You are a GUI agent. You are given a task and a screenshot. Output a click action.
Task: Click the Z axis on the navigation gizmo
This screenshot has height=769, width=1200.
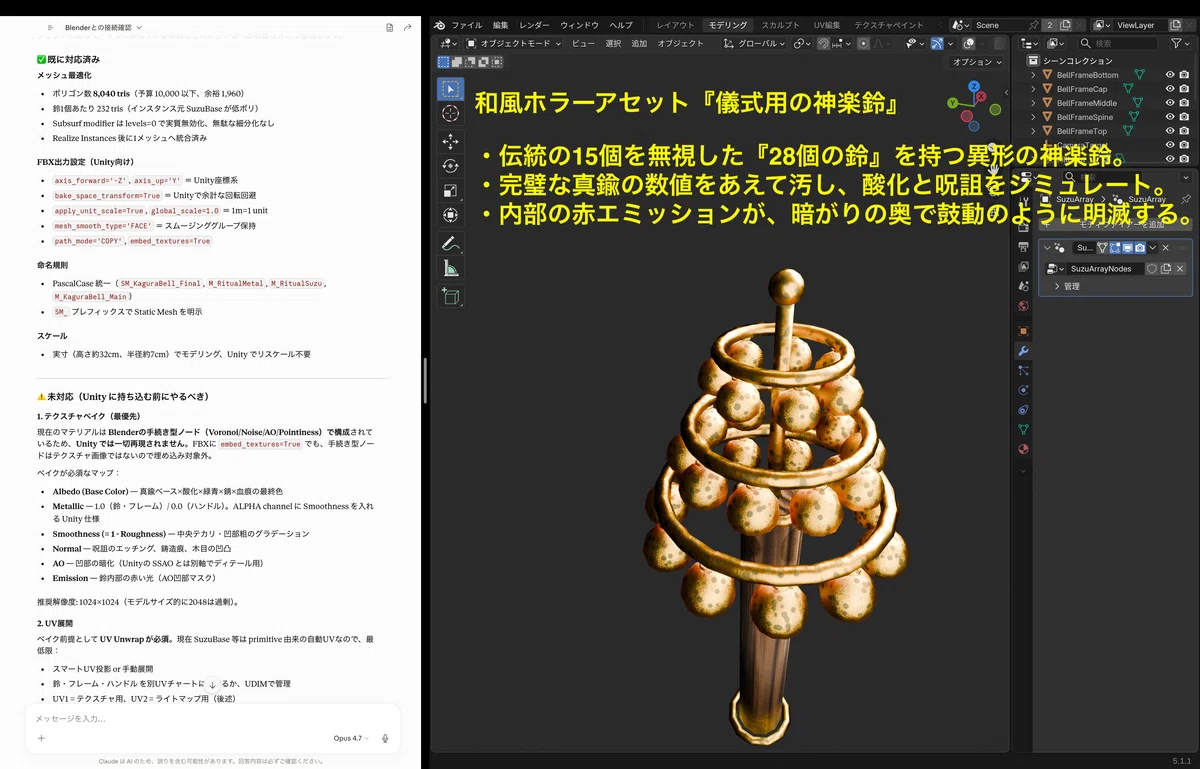(x=974, y=86)
